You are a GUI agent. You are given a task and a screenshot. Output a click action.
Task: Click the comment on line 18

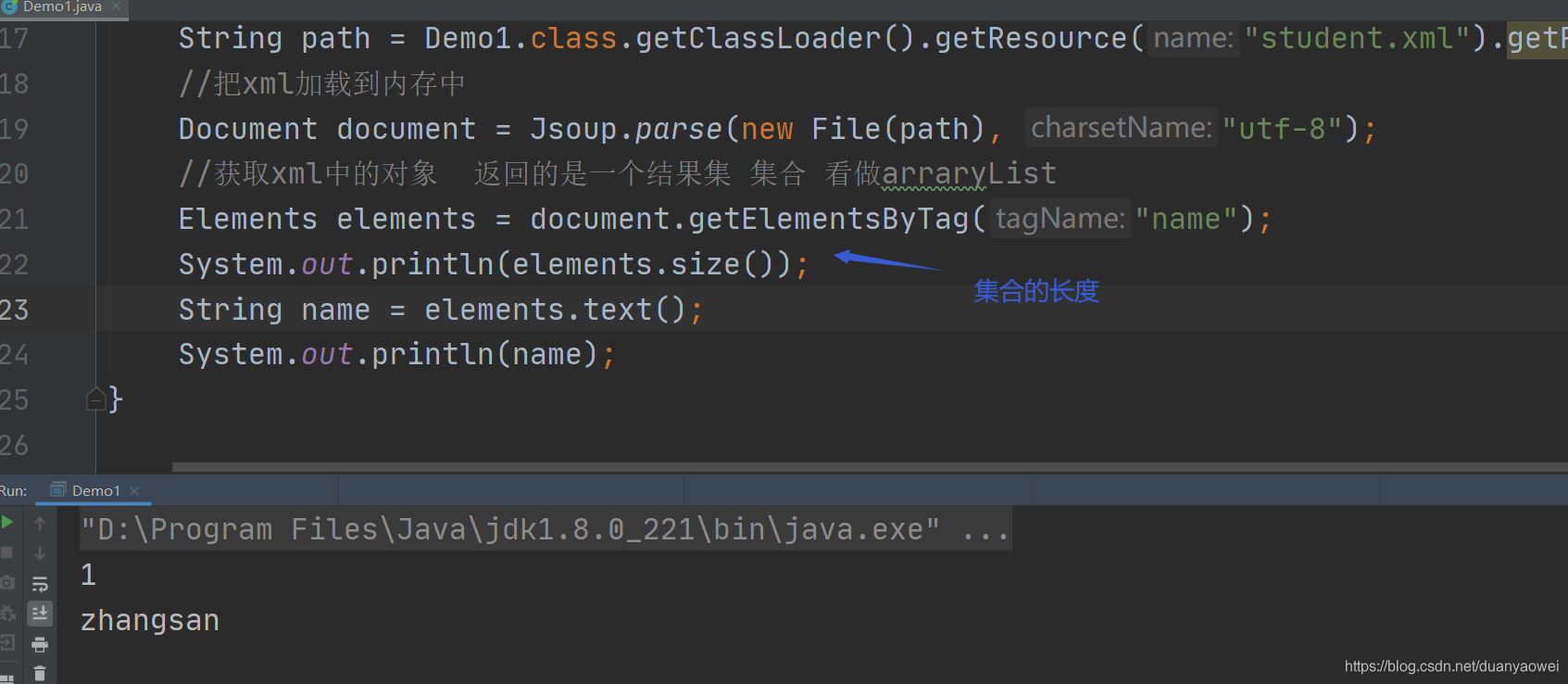pyautogui.click(x=322, y=84)
